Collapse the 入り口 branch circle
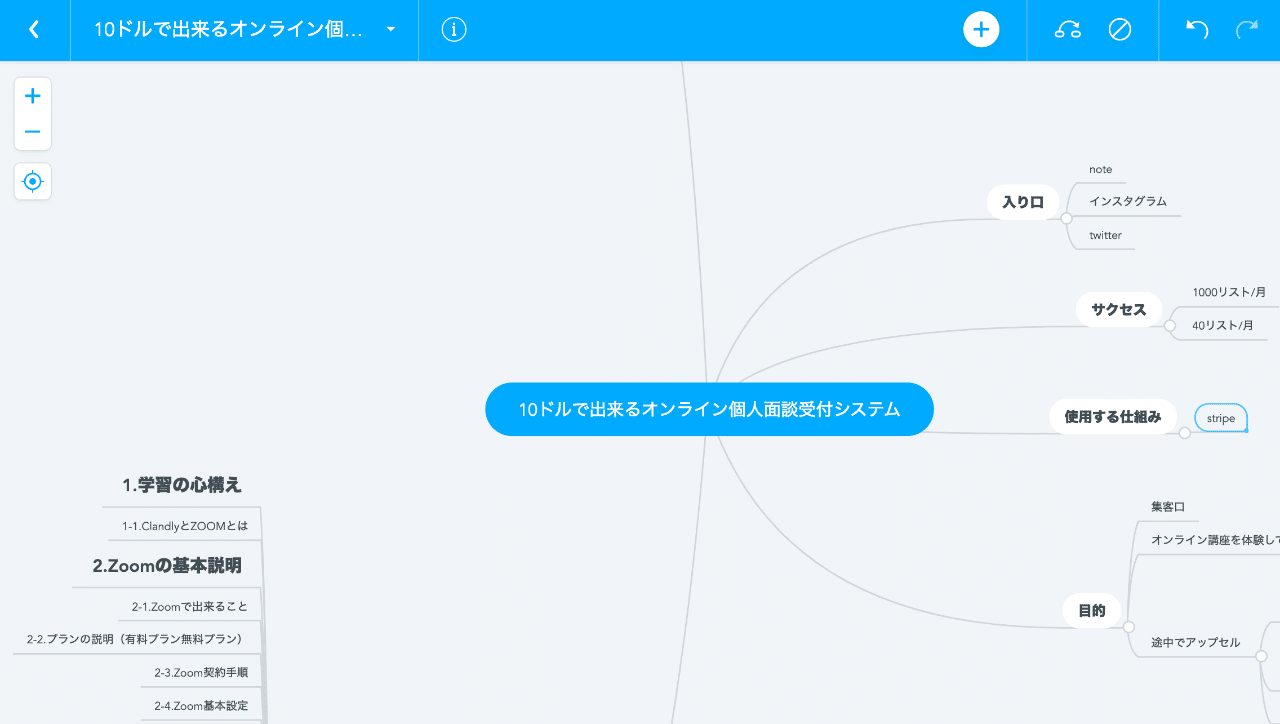The image size is (1280, 724). [1066, 218]
